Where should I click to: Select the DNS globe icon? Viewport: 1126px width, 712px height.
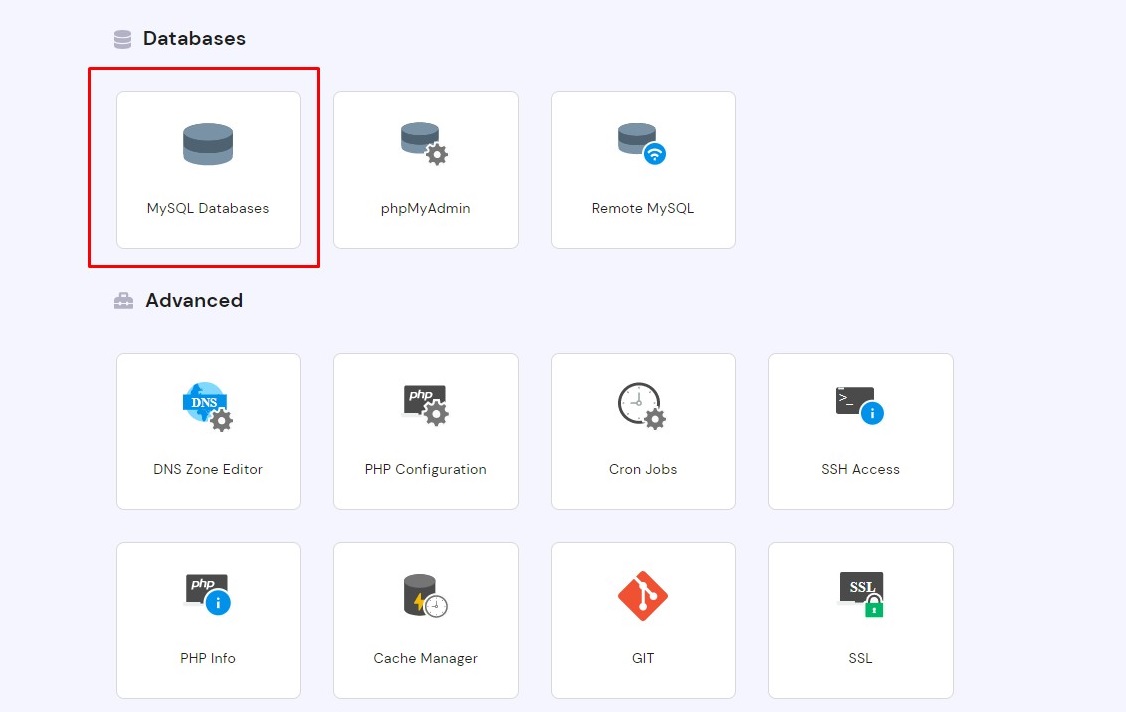pyautogui.click(x=208, y=405)
